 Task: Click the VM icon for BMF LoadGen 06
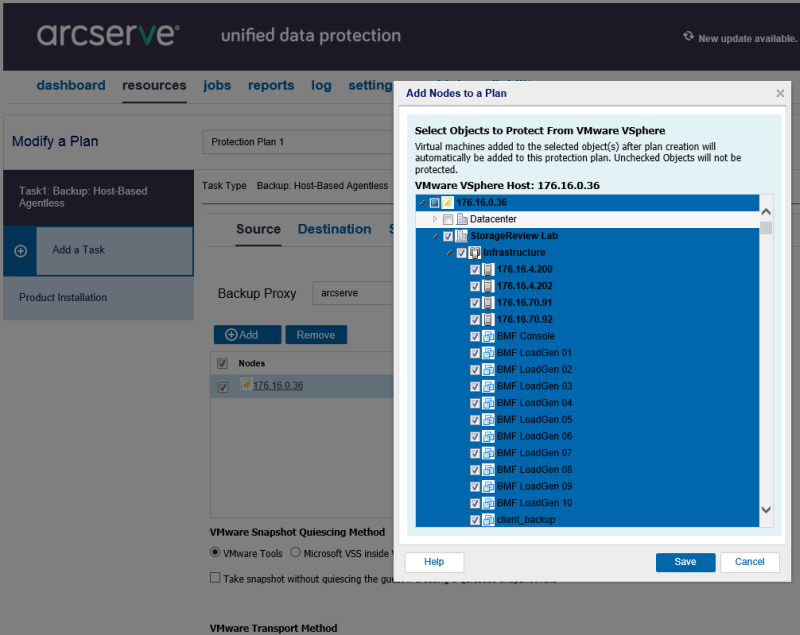coord(488,437)
